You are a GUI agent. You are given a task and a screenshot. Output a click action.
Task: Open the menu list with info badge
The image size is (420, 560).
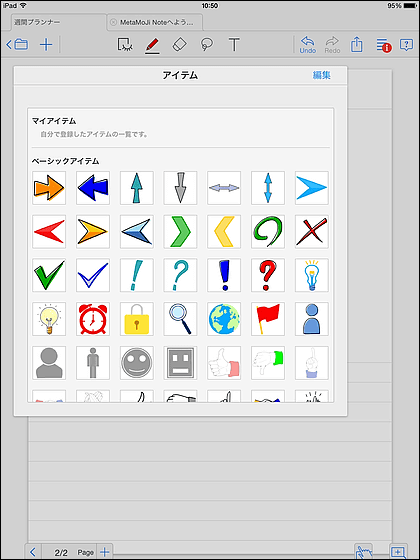383,45
